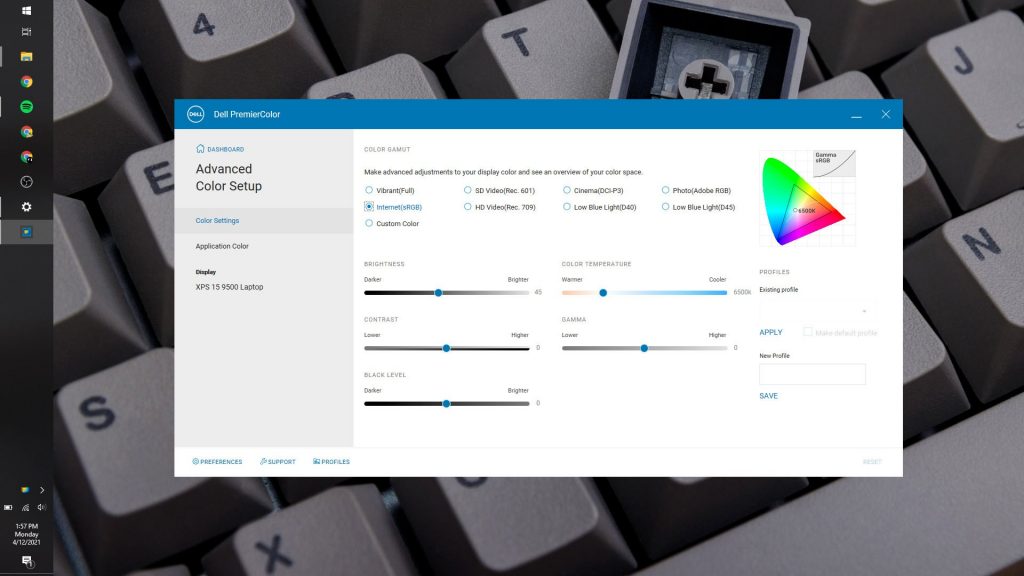Open the first Chrome icon on taskbar

[x=26, y=82]
